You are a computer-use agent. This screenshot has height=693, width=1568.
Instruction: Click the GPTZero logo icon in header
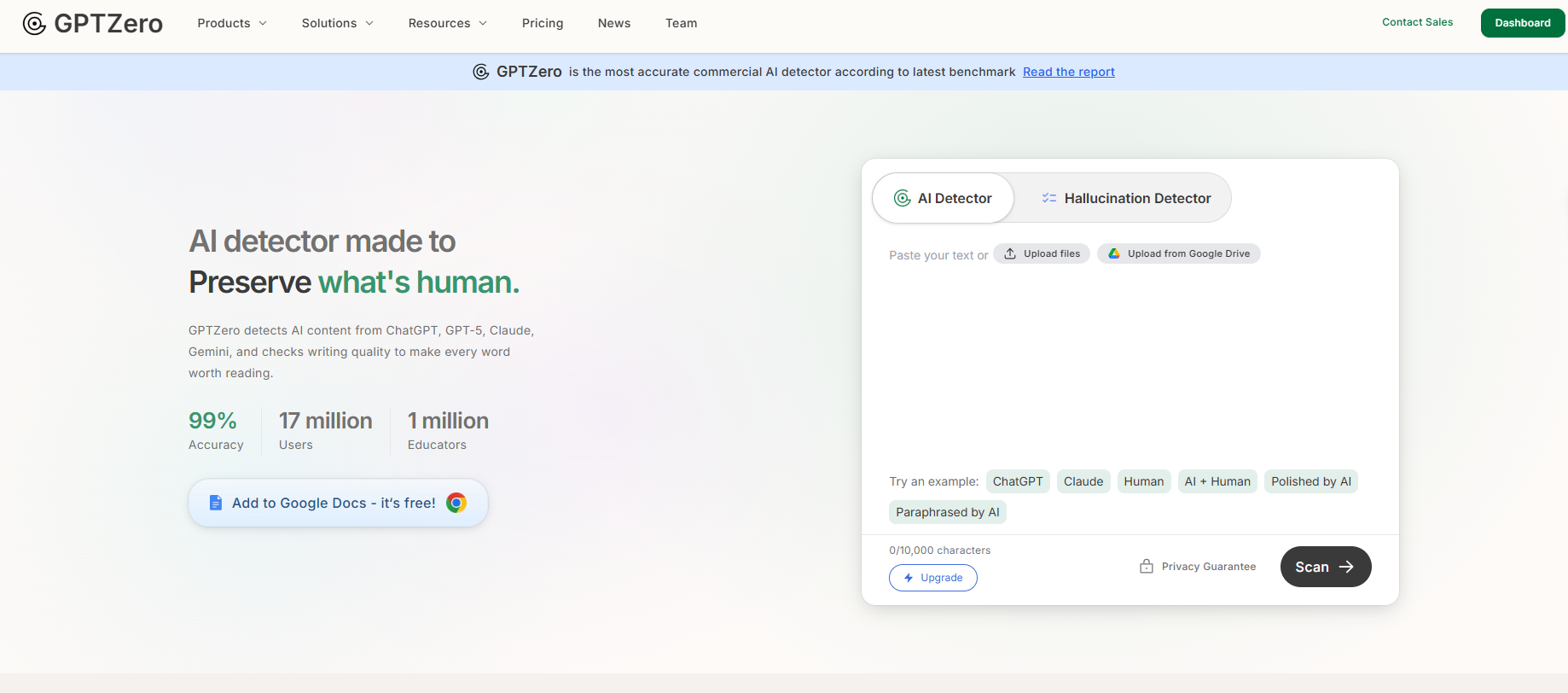click(34, 23)
